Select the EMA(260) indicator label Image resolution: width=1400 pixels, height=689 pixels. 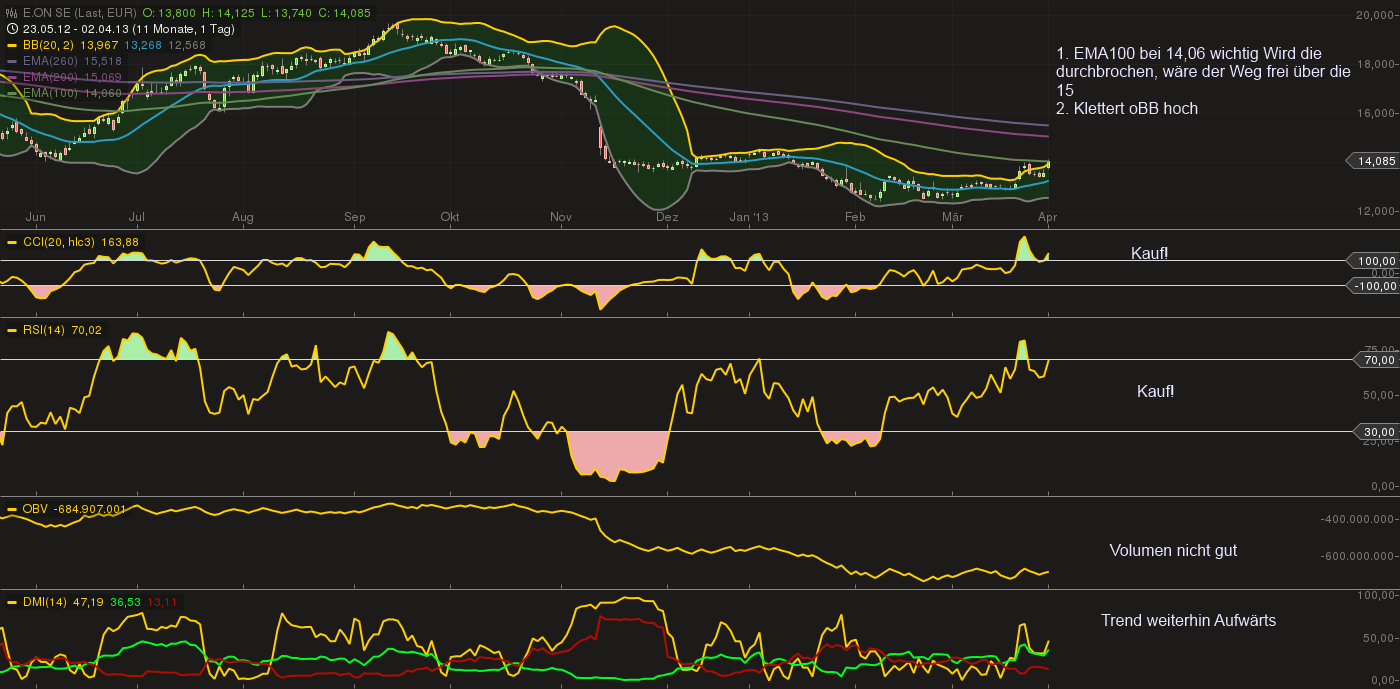pos(51,61)
